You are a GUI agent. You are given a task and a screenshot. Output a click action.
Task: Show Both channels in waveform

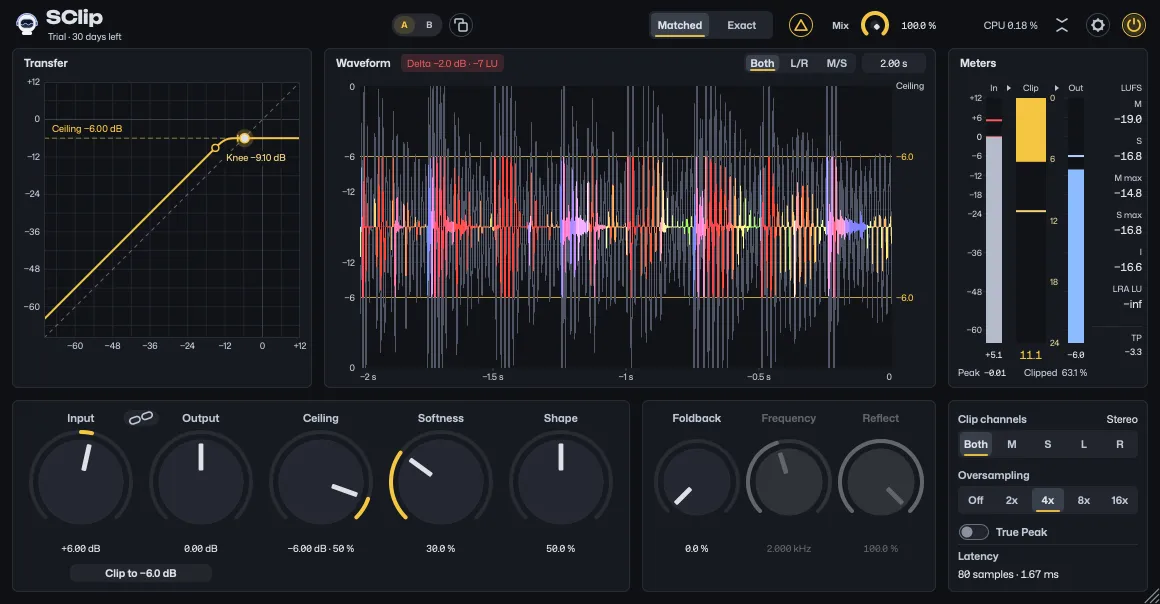click(762, 64)
